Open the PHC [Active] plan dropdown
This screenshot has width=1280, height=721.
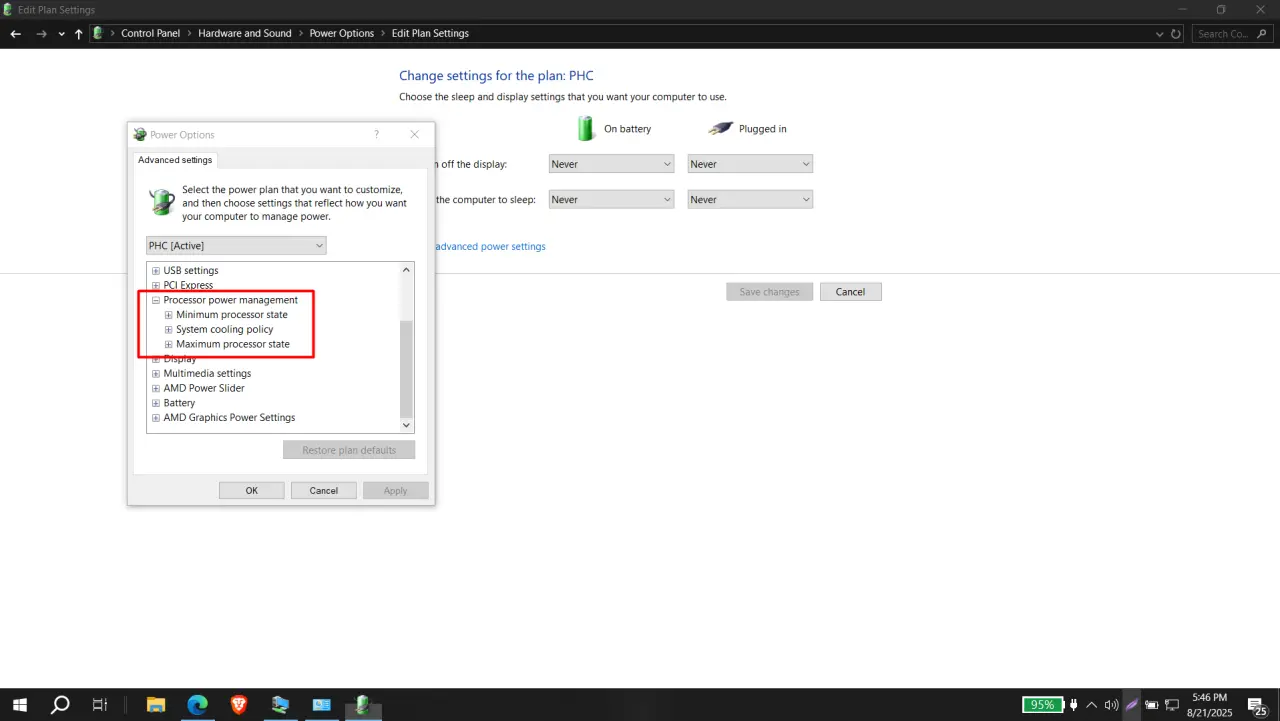point(236,245)
